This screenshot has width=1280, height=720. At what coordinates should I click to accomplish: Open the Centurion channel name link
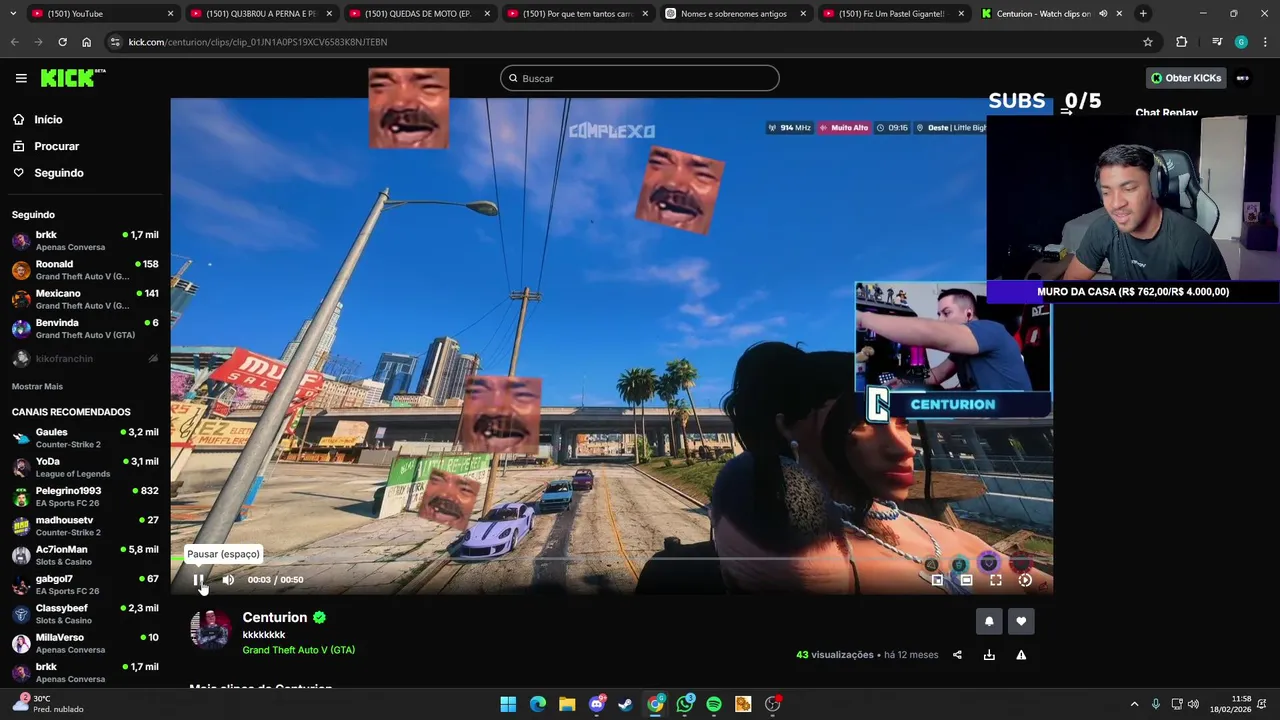tap(274, 617)
